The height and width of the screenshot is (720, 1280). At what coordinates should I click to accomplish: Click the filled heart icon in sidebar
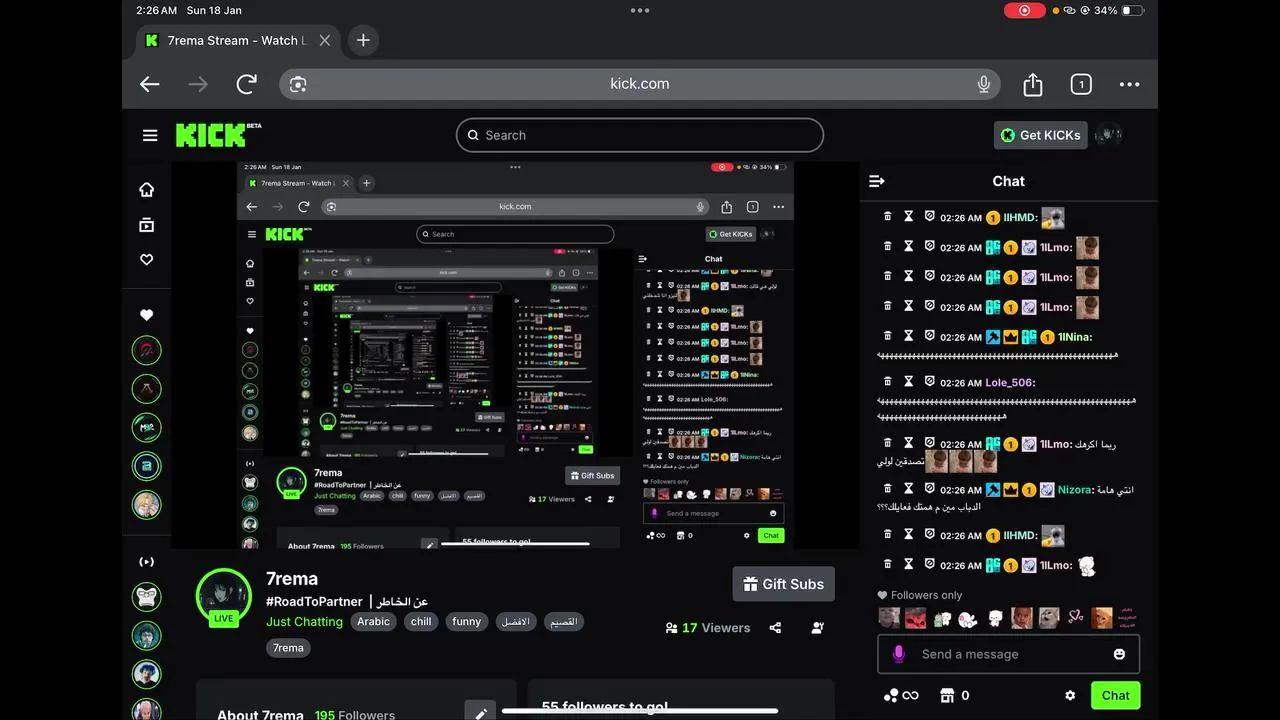pyautogui.click(x=147, y=315)
